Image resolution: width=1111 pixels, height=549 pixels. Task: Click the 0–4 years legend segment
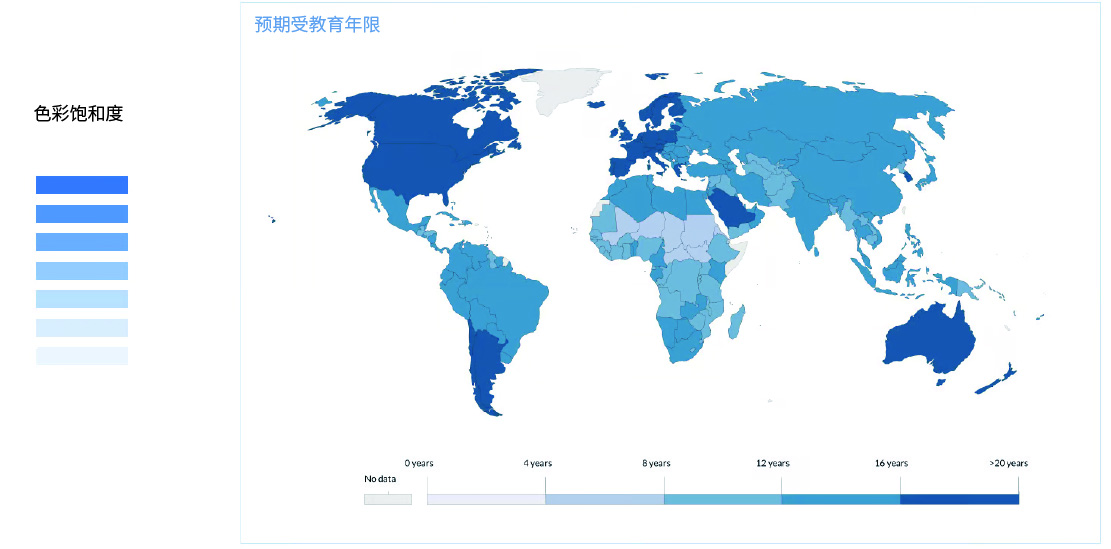tap(486, 499)
